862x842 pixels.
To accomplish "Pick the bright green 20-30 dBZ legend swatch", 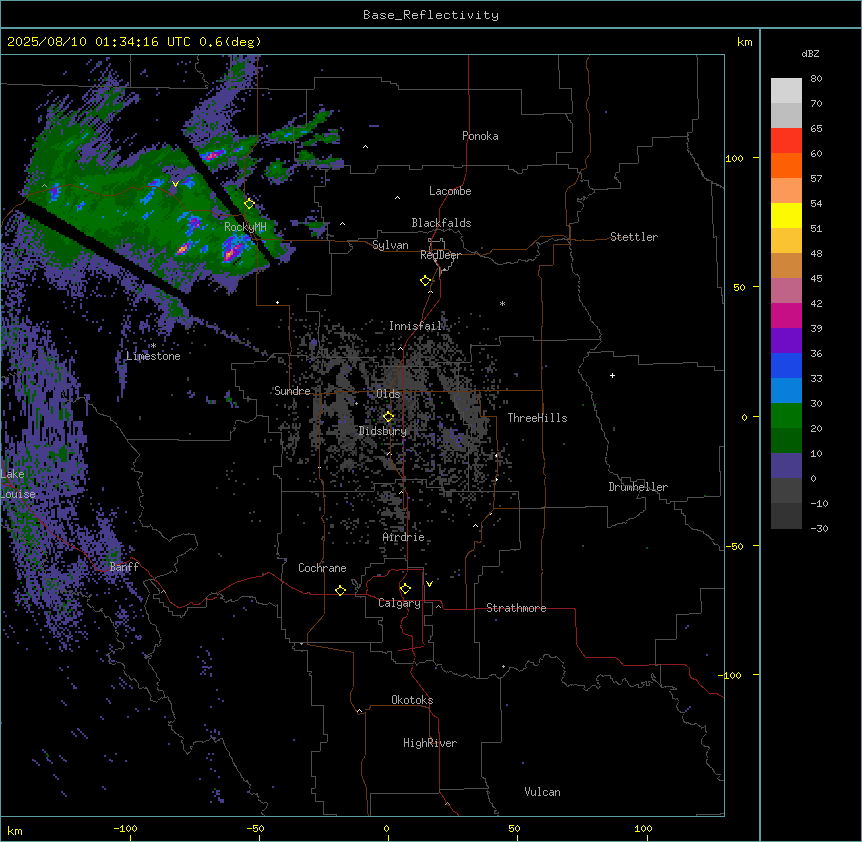I will point(786,416).
